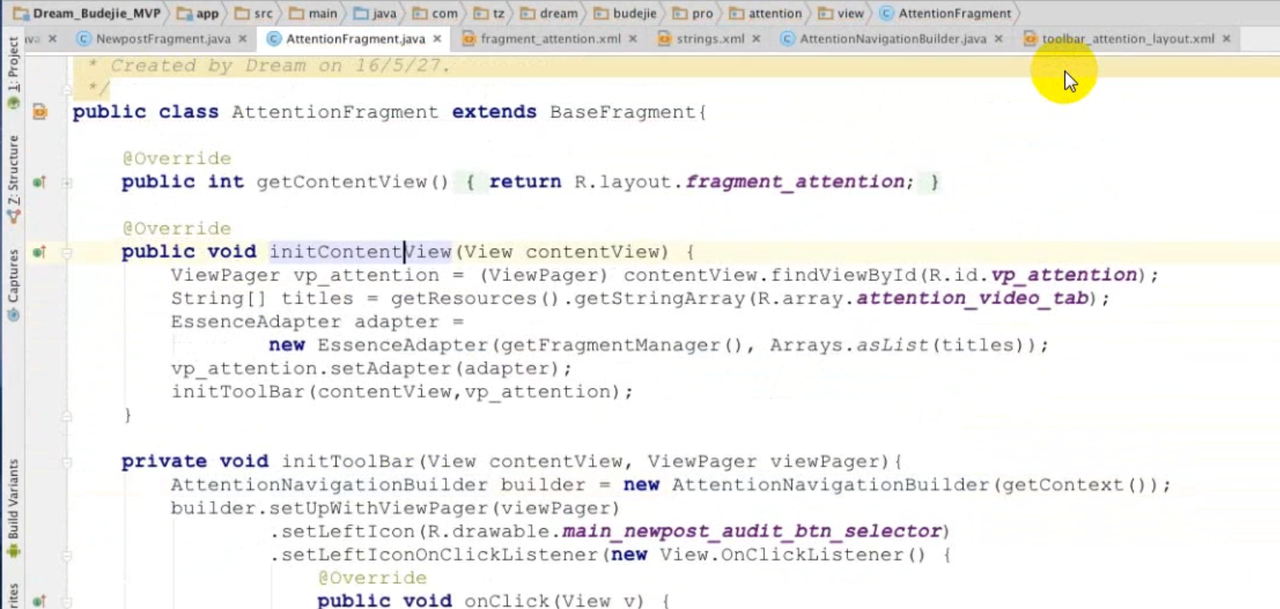Click builder.setUpWithViewPager(viewPager) text
The image size is (1280, 609).
pos(395,508)
